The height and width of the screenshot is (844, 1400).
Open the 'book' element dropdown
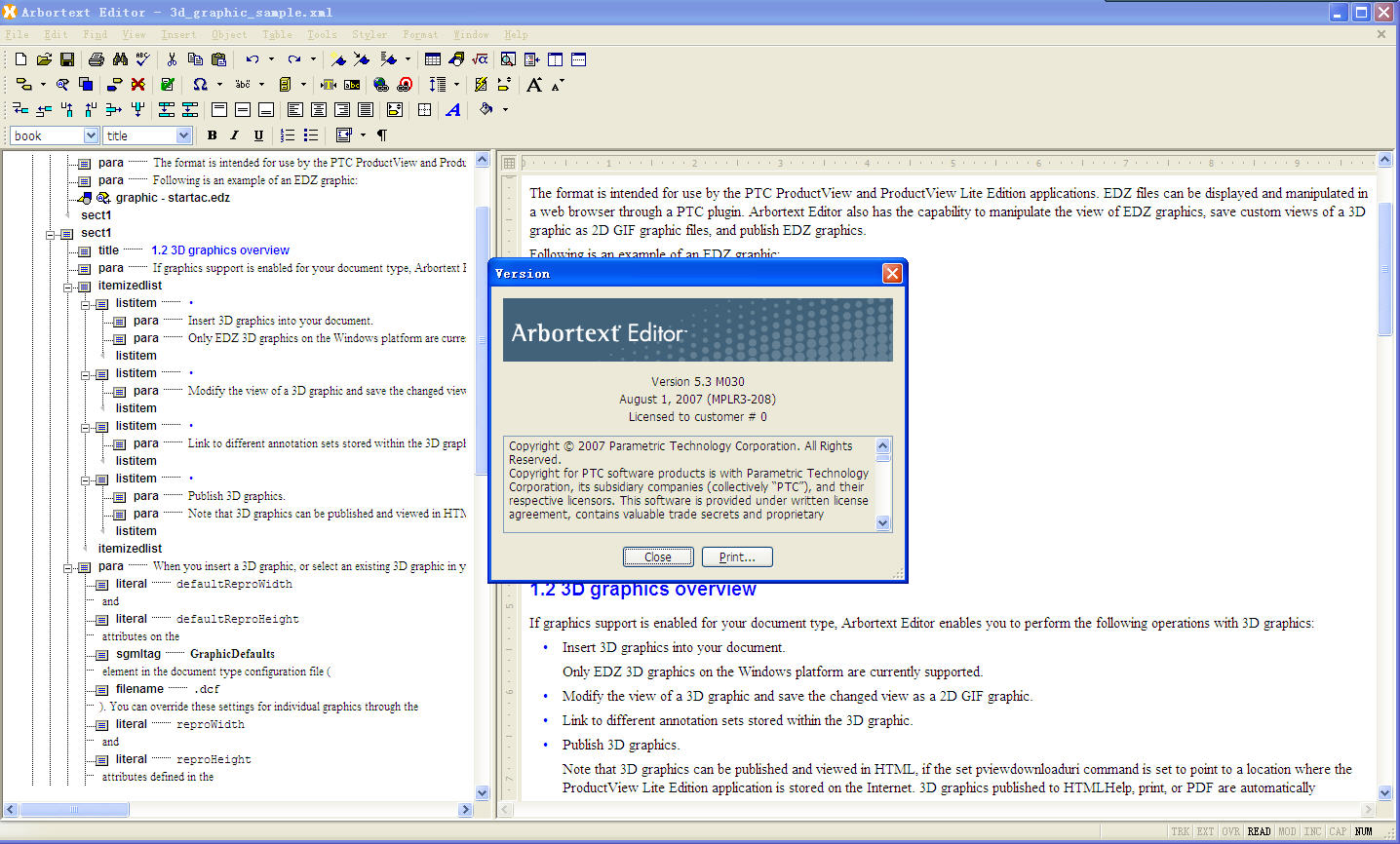[x=92, y=135]
